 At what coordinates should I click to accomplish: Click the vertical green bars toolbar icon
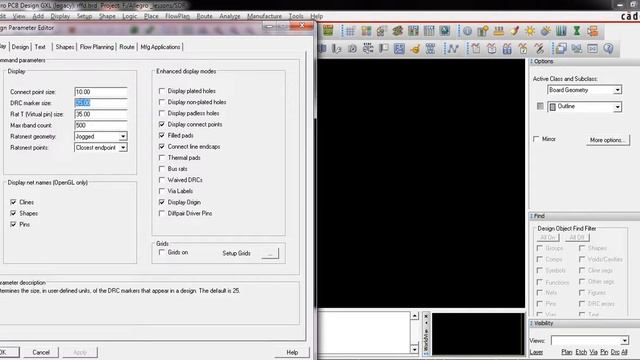click(561, 31)
